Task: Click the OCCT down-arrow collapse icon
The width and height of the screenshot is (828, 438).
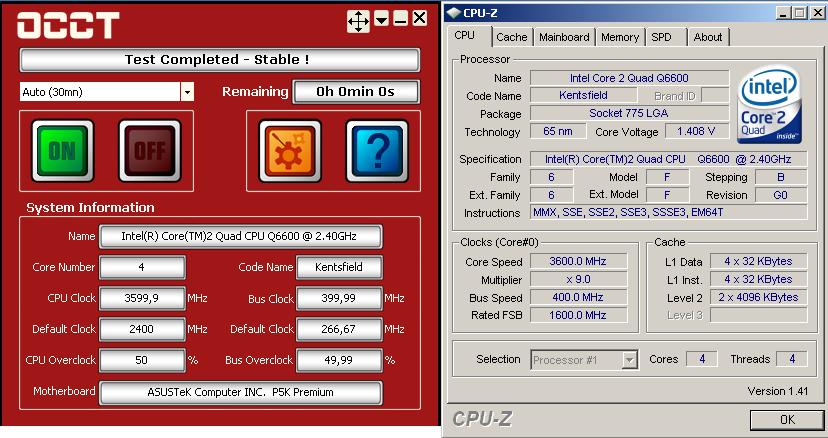Action: point(381,19)
